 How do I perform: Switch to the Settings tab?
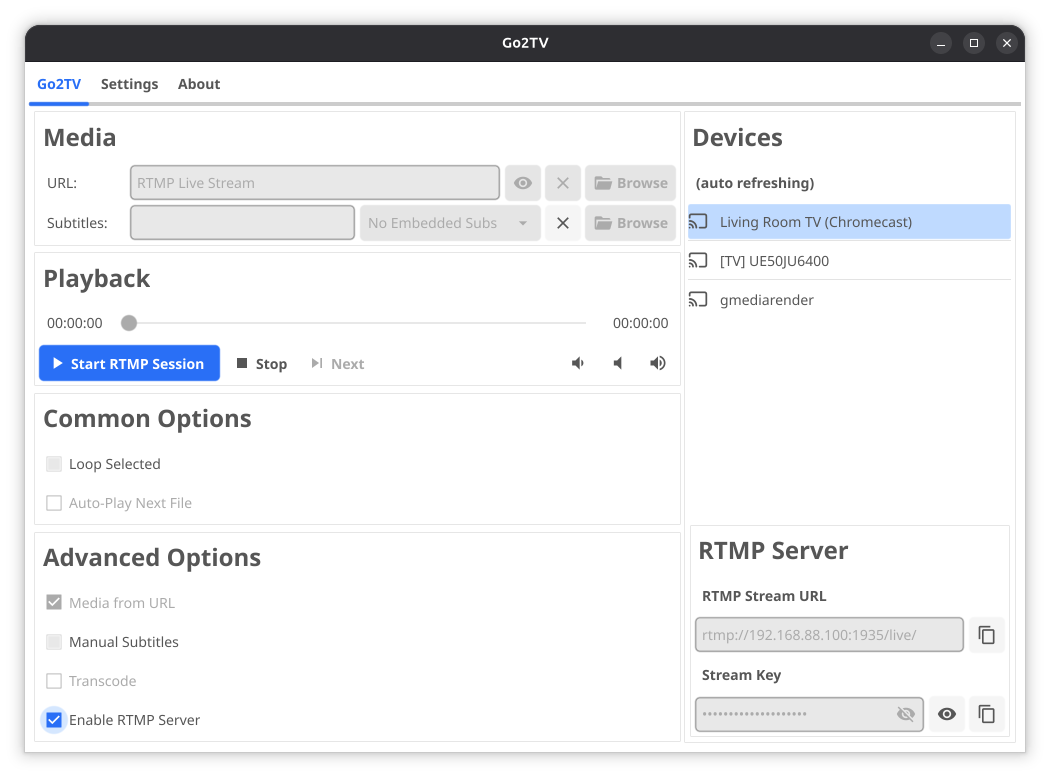click(129, 84)
